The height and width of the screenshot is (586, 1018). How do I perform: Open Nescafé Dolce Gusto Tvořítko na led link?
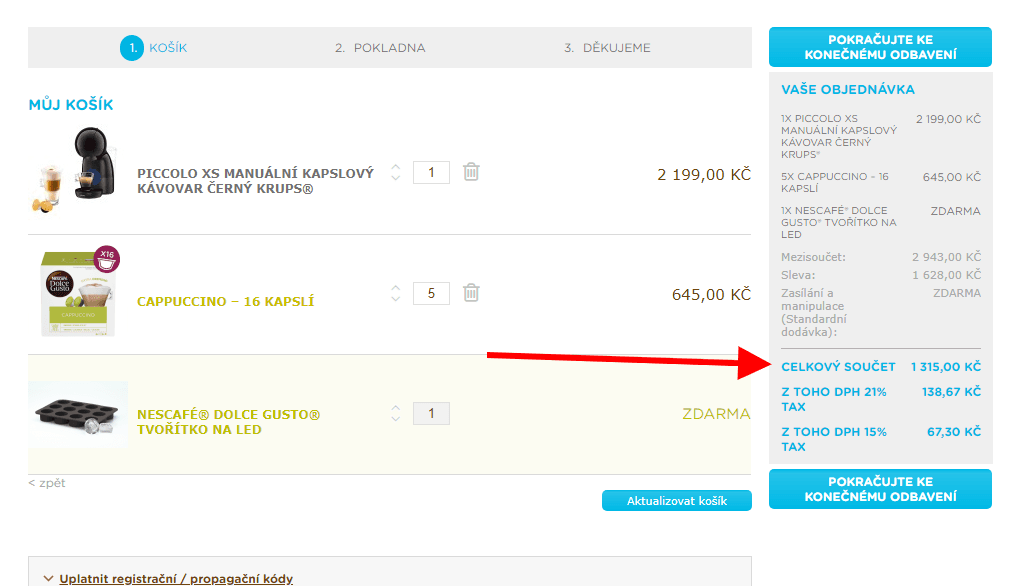pos(229,422)
